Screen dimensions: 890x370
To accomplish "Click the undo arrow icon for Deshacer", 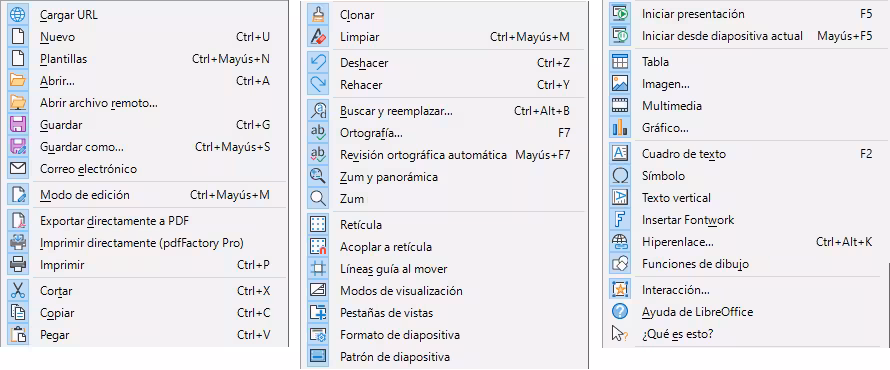I will (318, 62).
